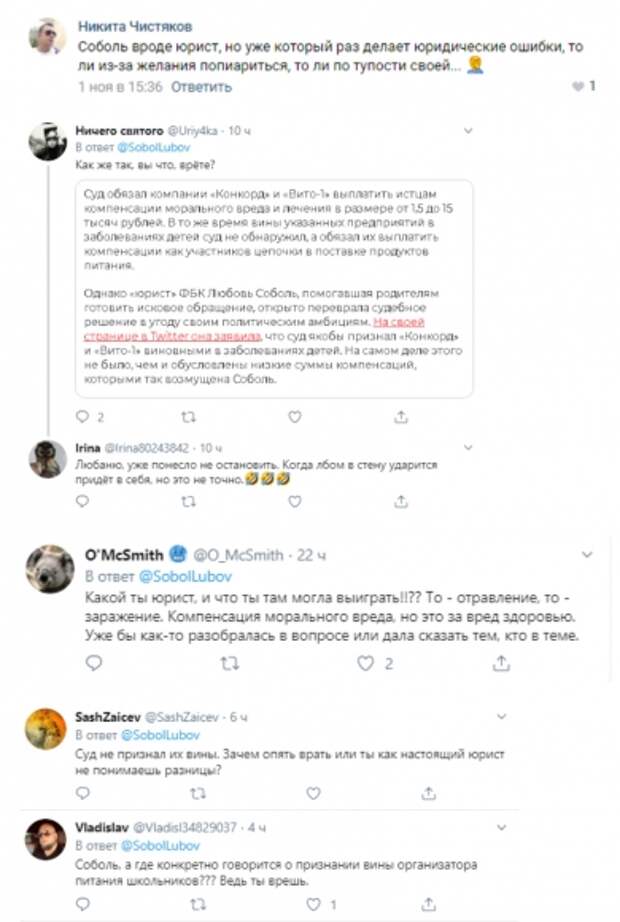This screenshot has height=922, width=620.
Task: Open reply on O'McSmith's tweet
Action: click(x=94, y=662)
